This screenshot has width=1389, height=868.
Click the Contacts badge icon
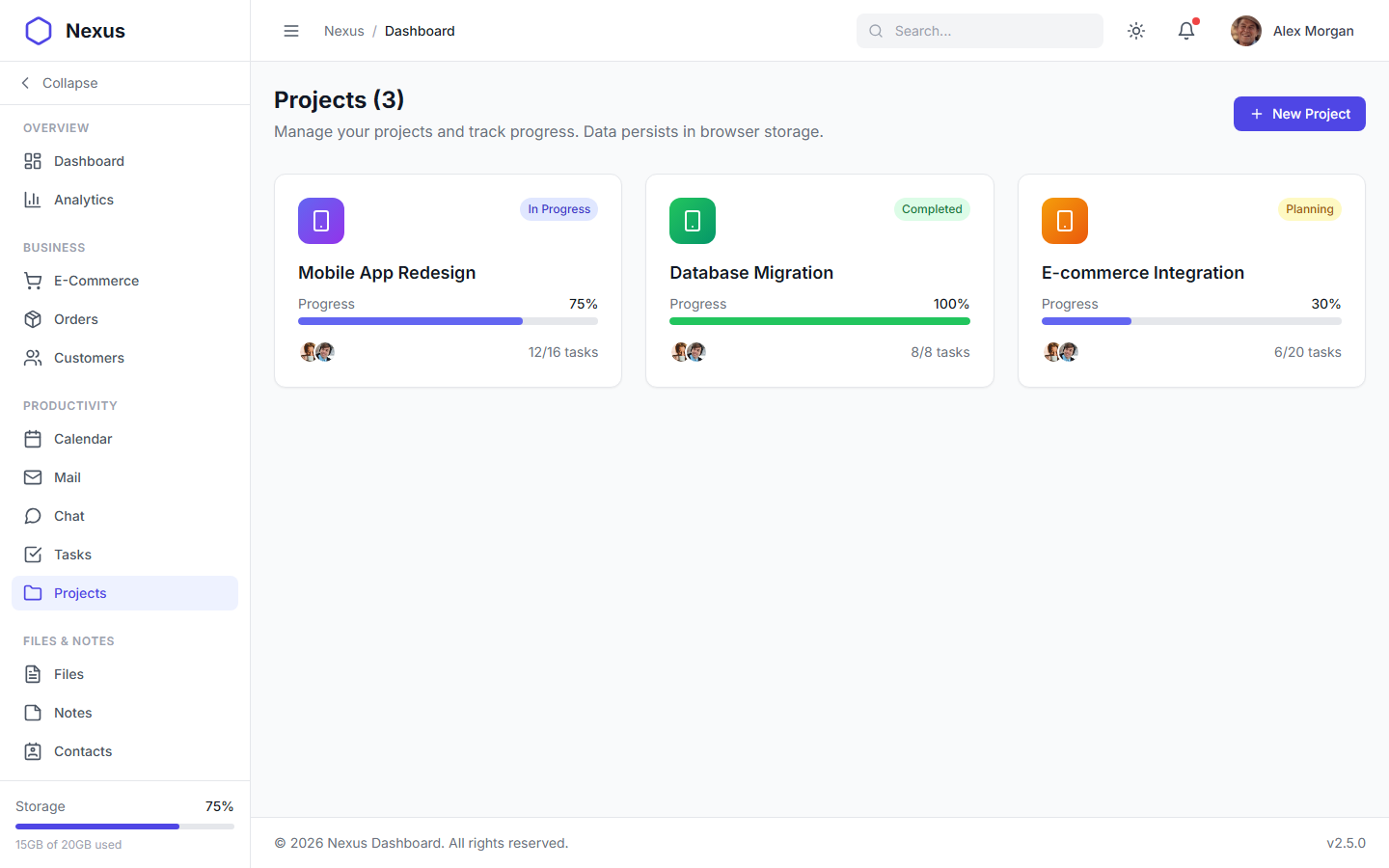pyautogui.click(x=33, y=751)
